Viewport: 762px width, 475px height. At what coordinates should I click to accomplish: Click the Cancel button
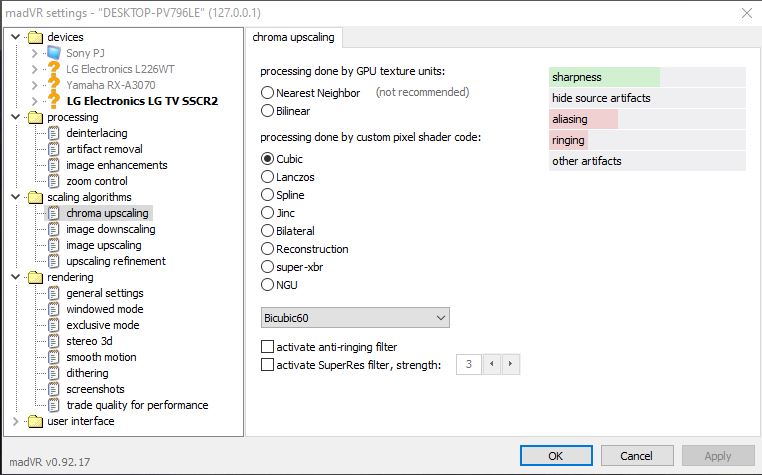coord(636,455)
